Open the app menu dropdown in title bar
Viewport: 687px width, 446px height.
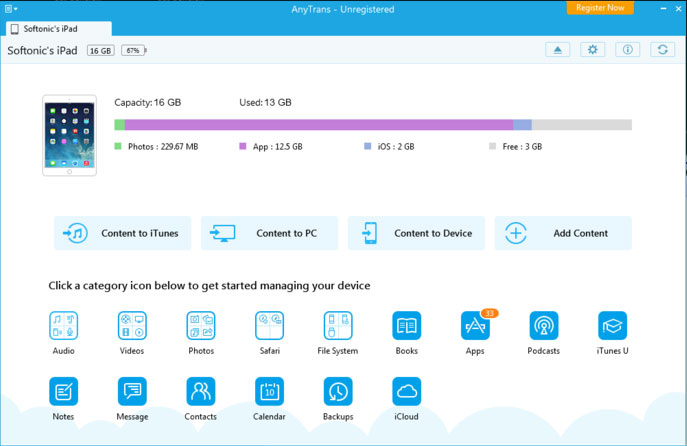point(11,9)
